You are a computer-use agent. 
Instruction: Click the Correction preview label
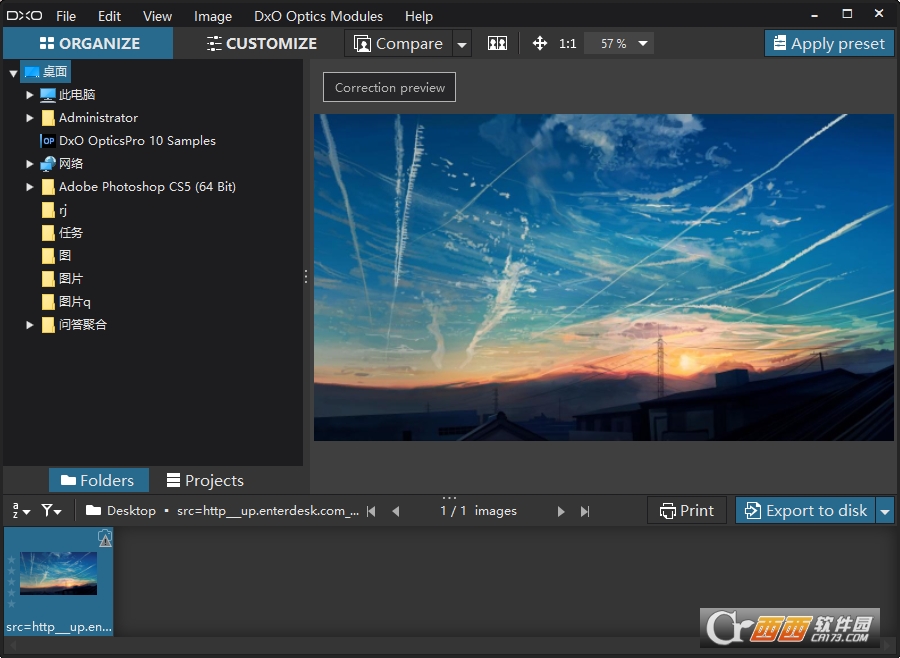390,87
